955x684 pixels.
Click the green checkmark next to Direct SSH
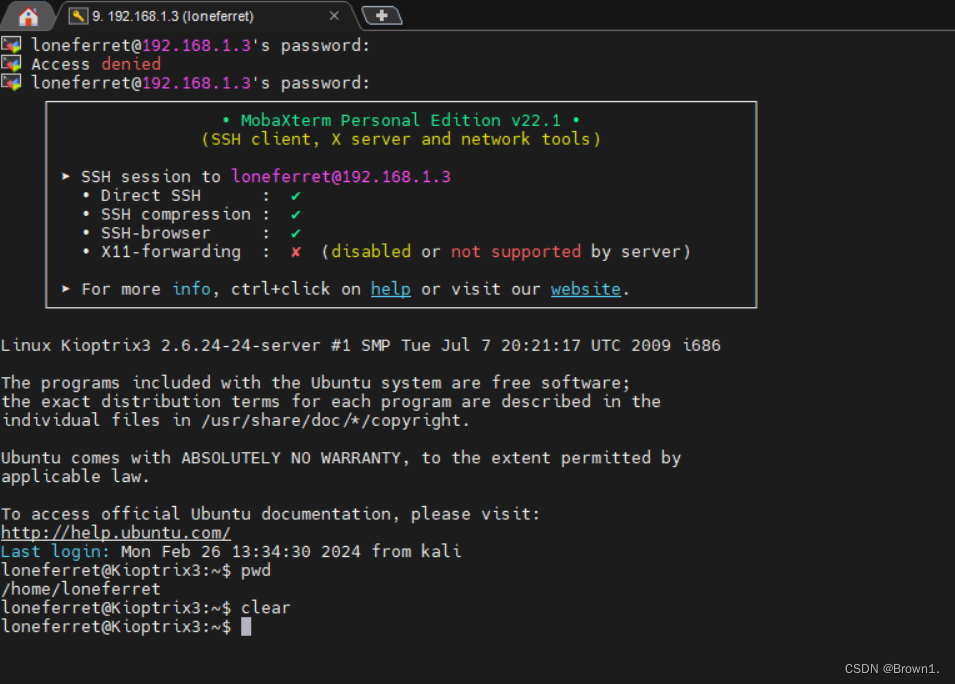294,195
